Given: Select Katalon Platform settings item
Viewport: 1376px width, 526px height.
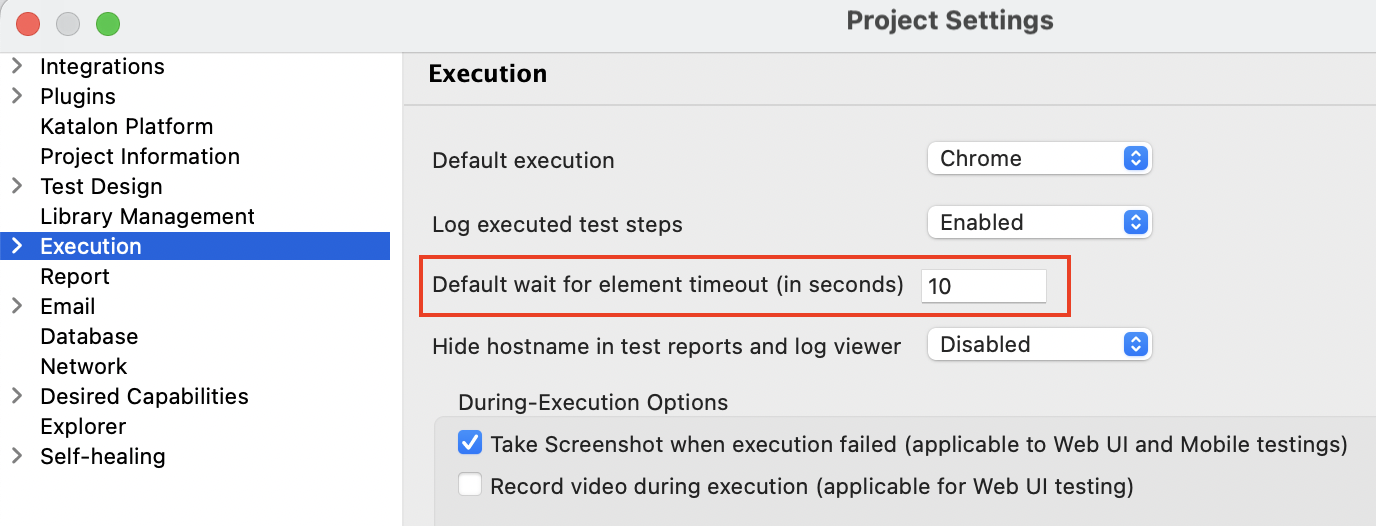Looking at the screenshot, I should (x=126, y=127).
